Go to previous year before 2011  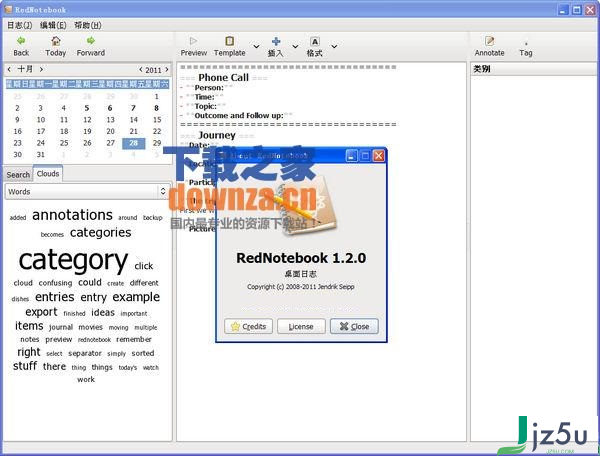click(x=140, y=70)
